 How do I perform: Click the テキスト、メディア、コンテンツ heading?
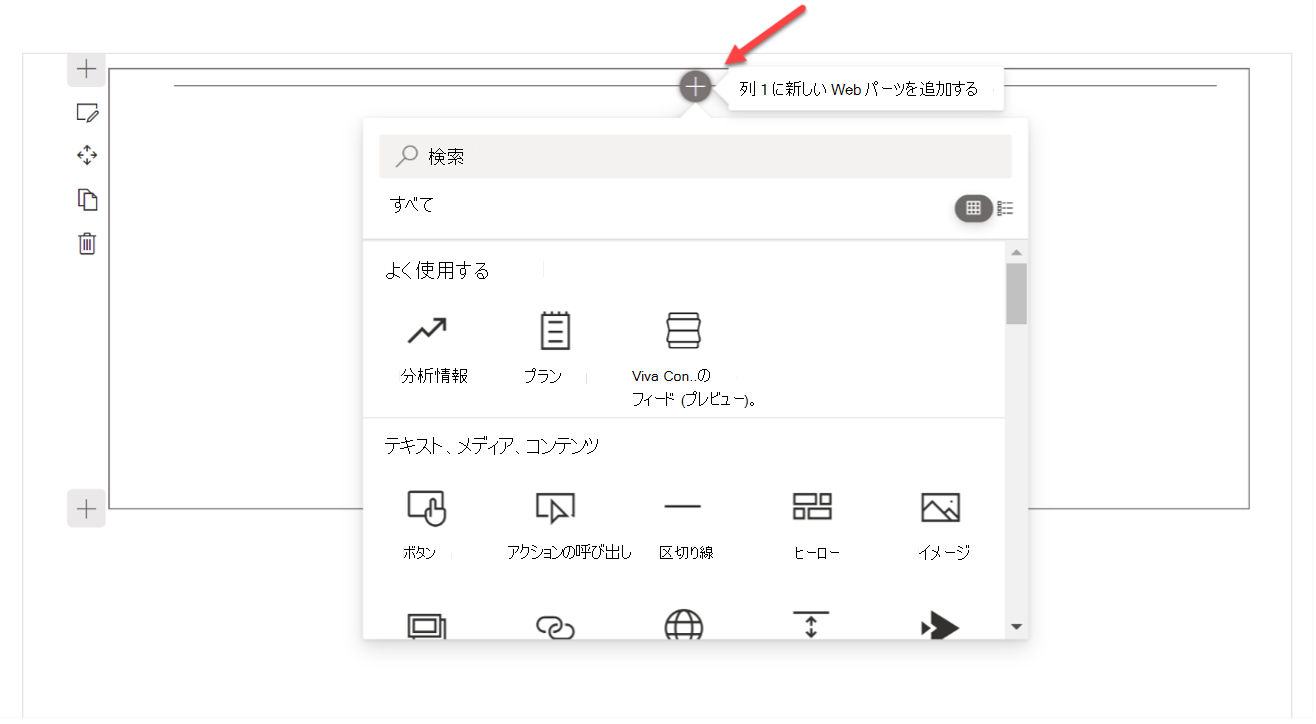coord(491,446)
